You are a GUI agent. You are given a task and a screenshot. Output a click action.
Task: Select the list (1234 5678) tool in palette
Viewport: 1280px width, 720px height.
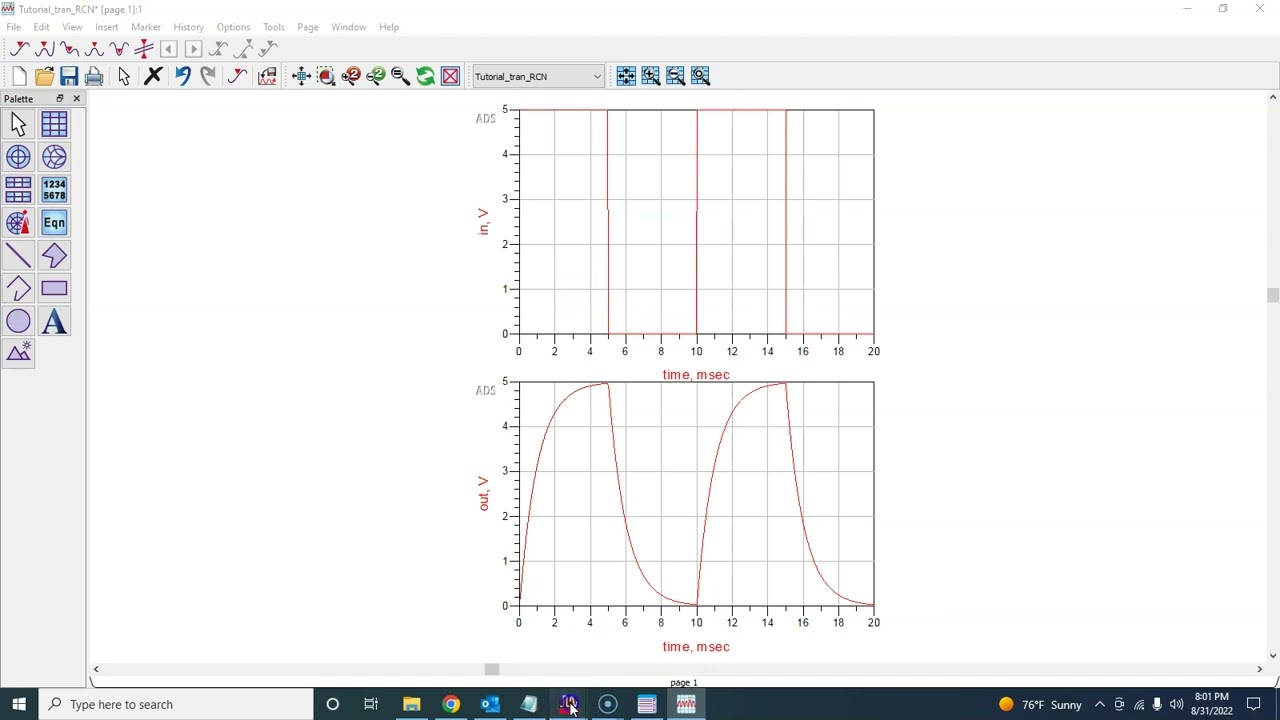click(x=54, y=190)
